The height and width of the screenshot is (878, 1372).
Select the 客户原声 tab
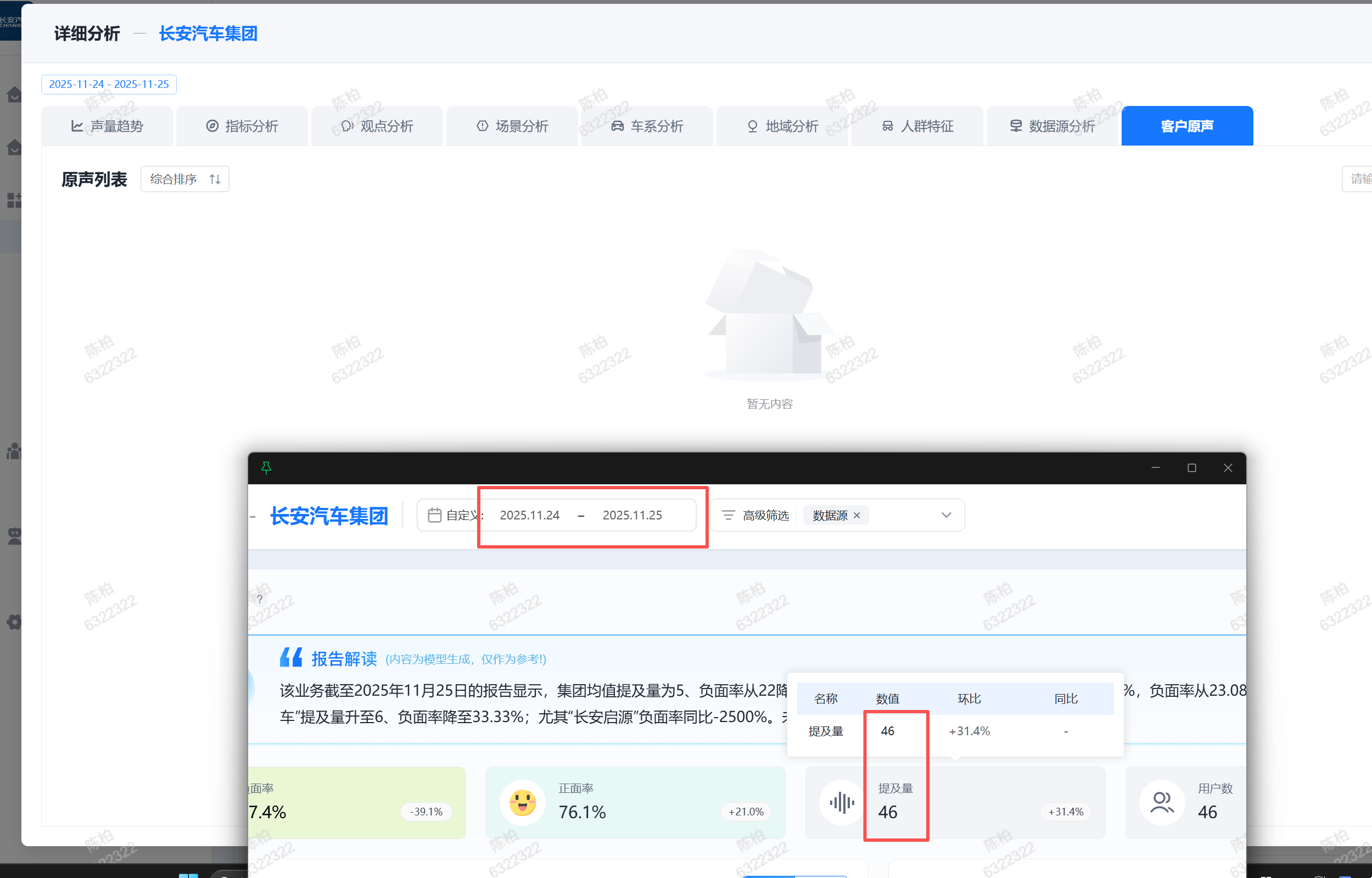coord(1187,126)
